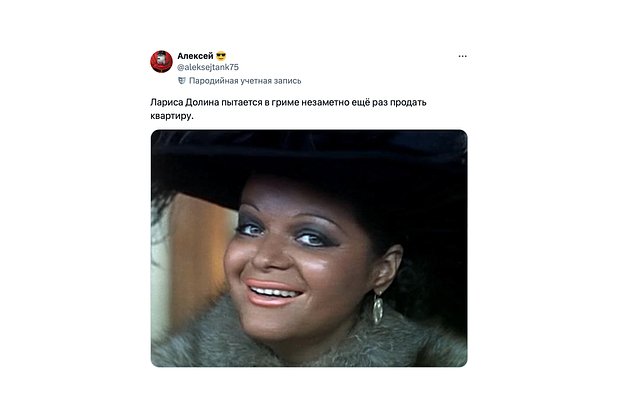Click the word пытается in the post text

click(240, 102)
